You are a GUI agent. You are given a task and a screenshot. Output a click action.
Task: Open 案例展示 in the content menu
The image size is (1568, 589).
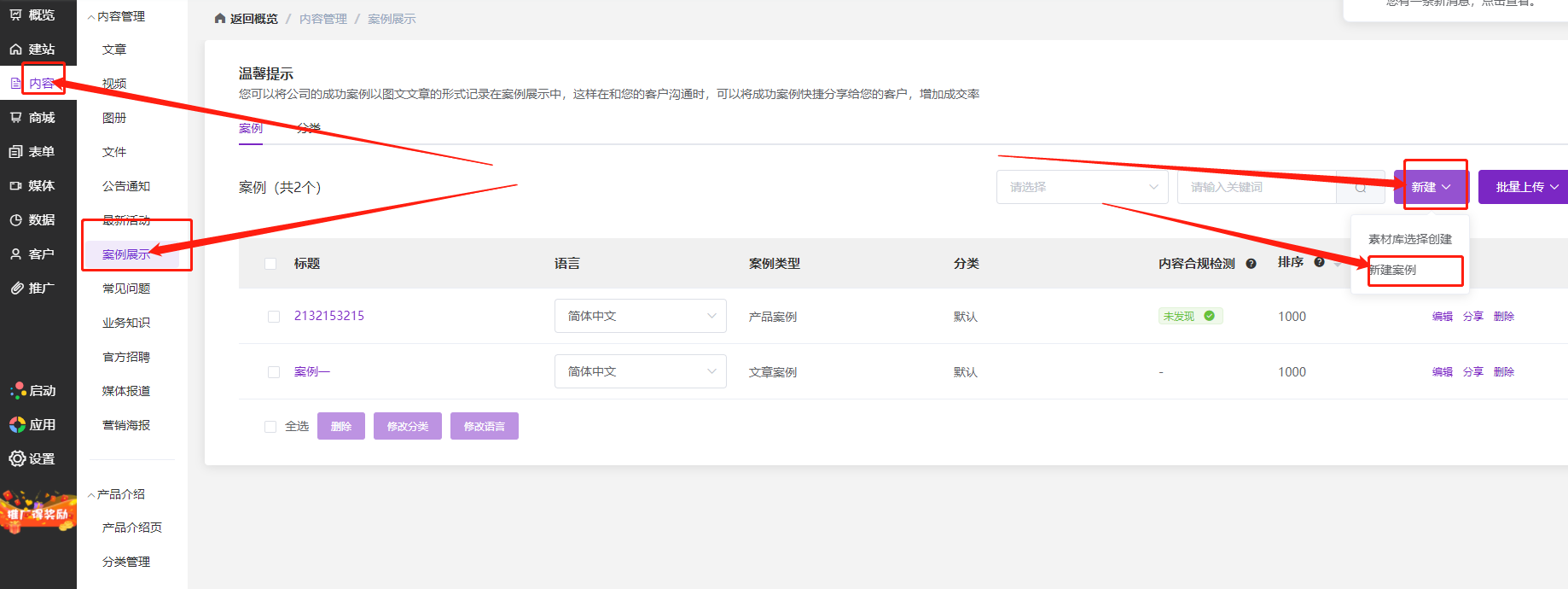point(126,254)
